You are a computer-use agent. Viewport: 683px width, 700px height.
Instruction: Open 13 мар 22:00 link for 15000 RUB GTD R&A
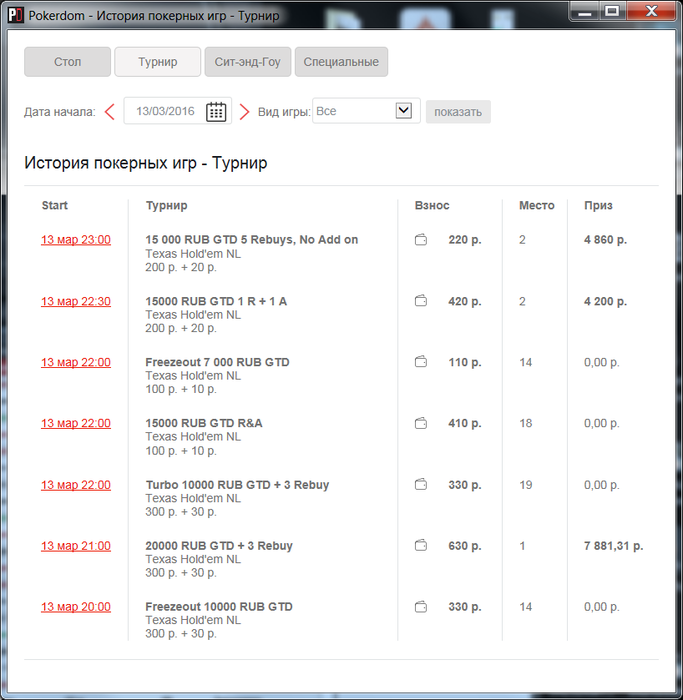tap(76, 423)
